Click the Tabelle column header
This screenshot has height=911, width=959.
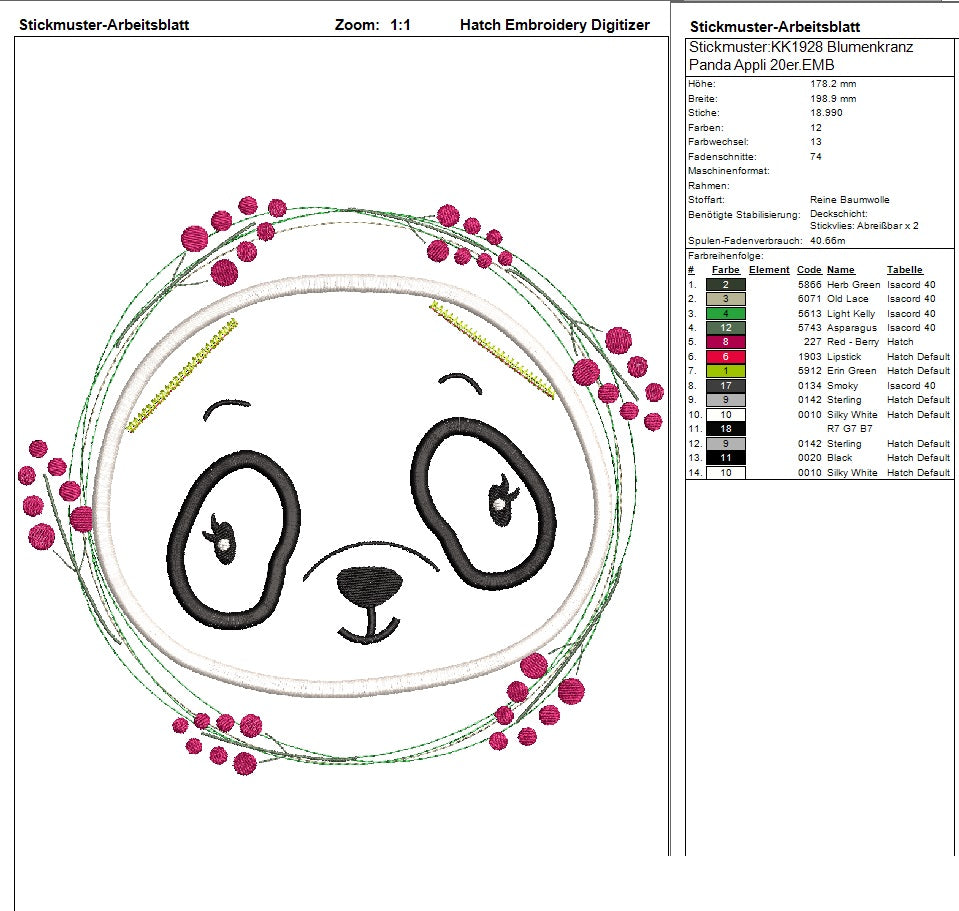[x=904, y=270]
